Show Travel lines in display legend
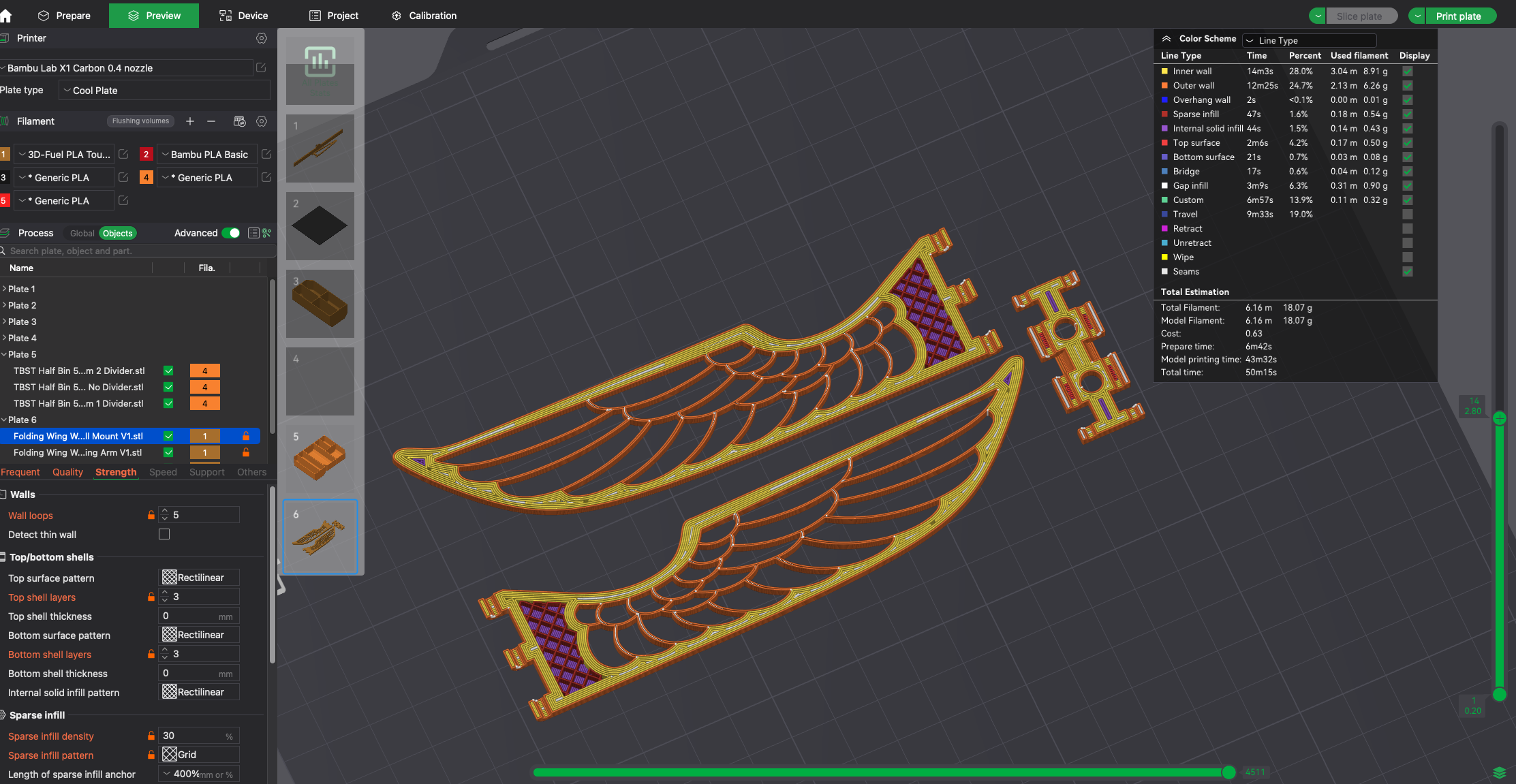The width and height of the screenshot is (1516, 784). [x=1408, y=215]
